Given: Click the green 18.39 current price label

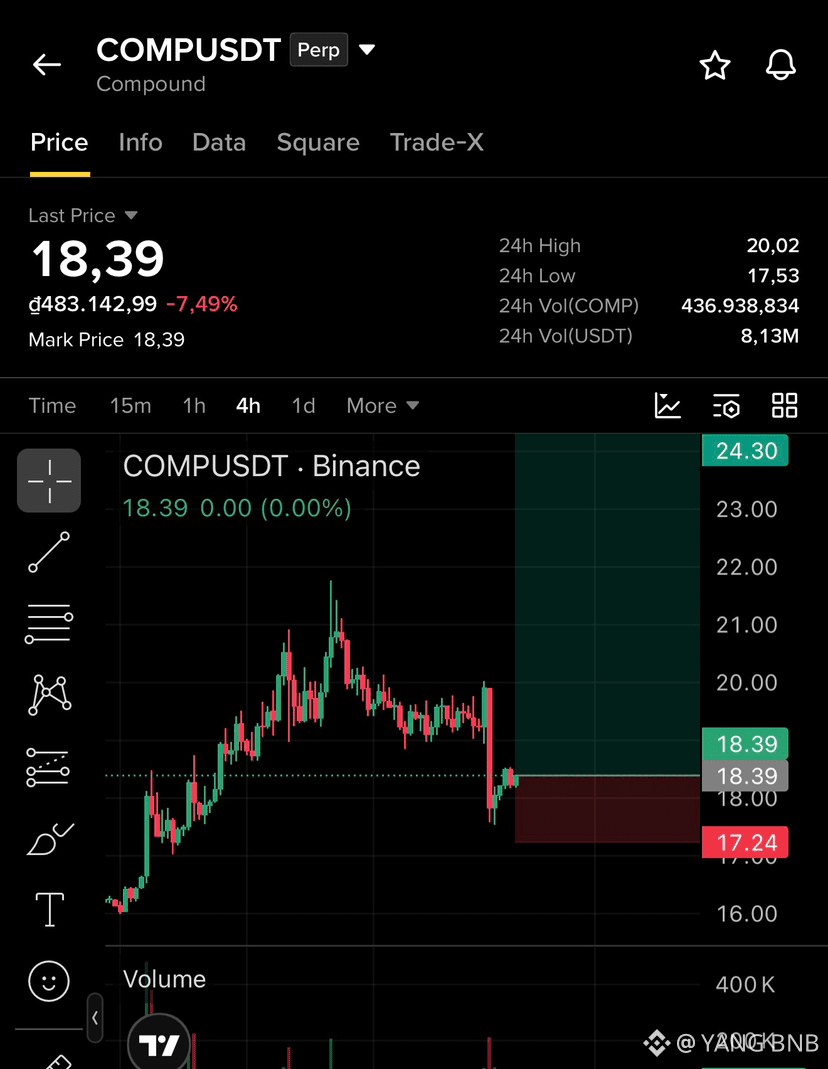Looking at the screenshot, I should coord(745,744).
